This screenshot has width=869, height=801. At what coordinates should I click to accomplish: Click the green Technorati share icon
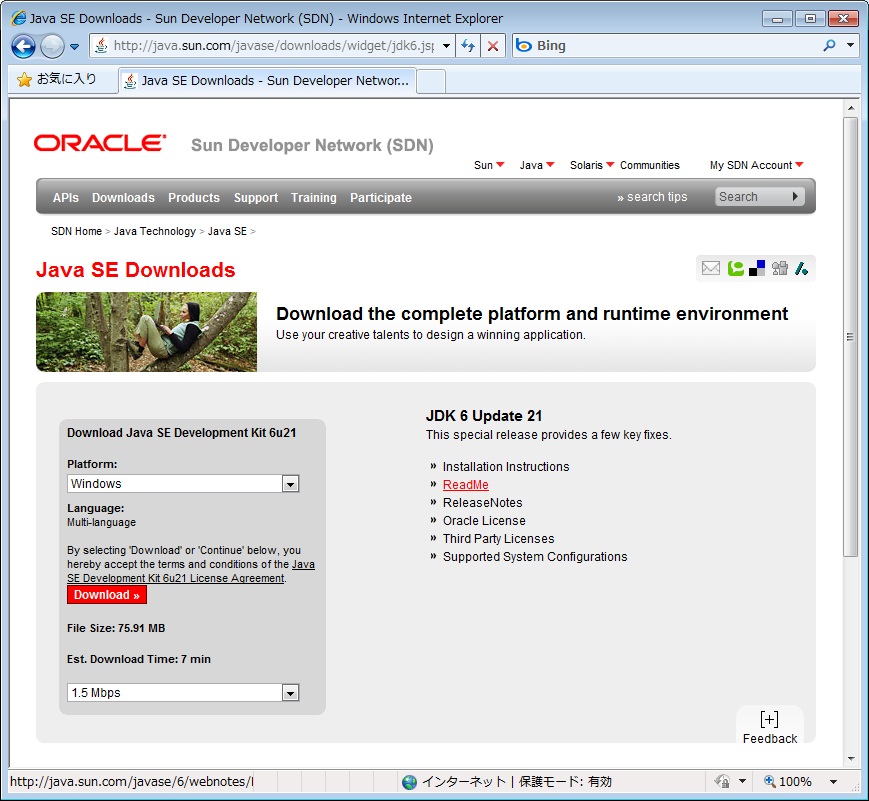(x=735, y=268)
